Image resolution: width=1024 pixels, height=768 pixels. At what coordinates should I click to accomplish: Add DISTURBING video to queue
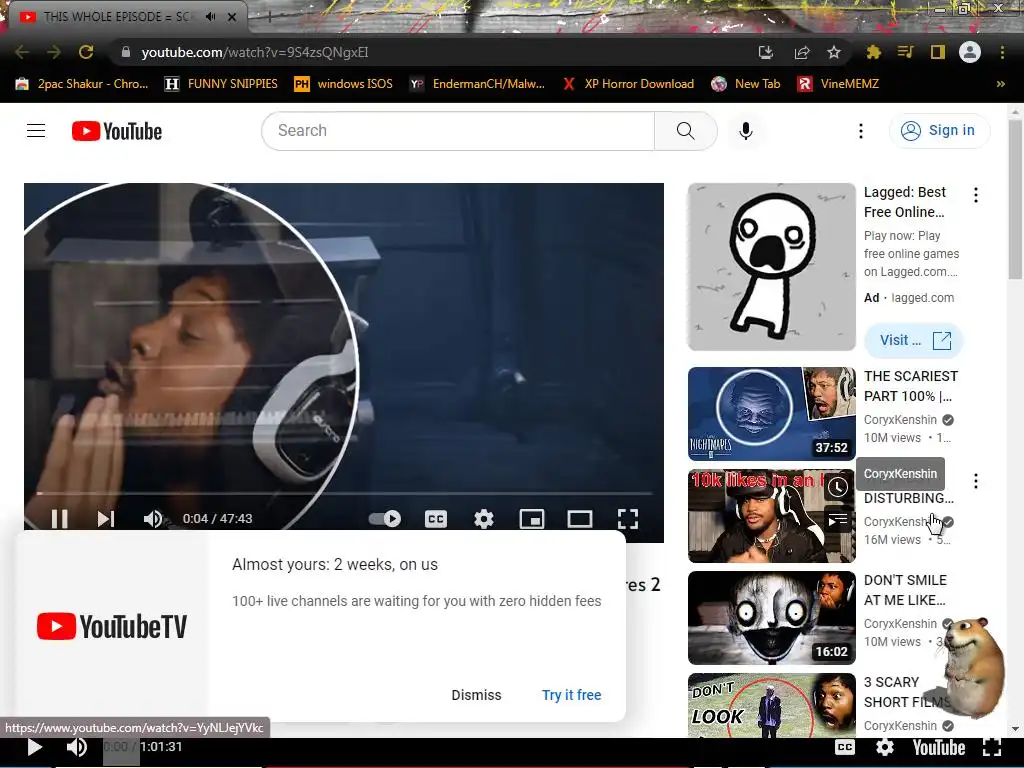(838, 520)
